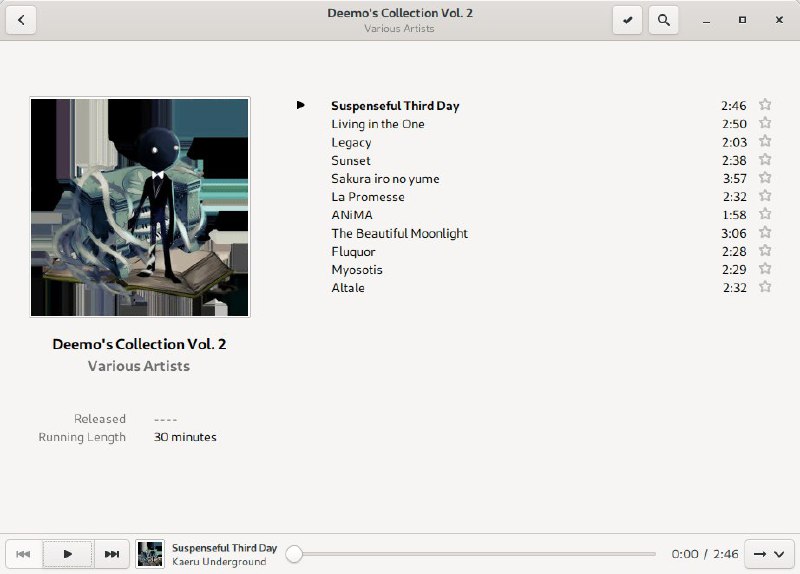This screenshot has width=800, height=574.
Task: Click the large album cover artwork
Action: click(140, 207)
